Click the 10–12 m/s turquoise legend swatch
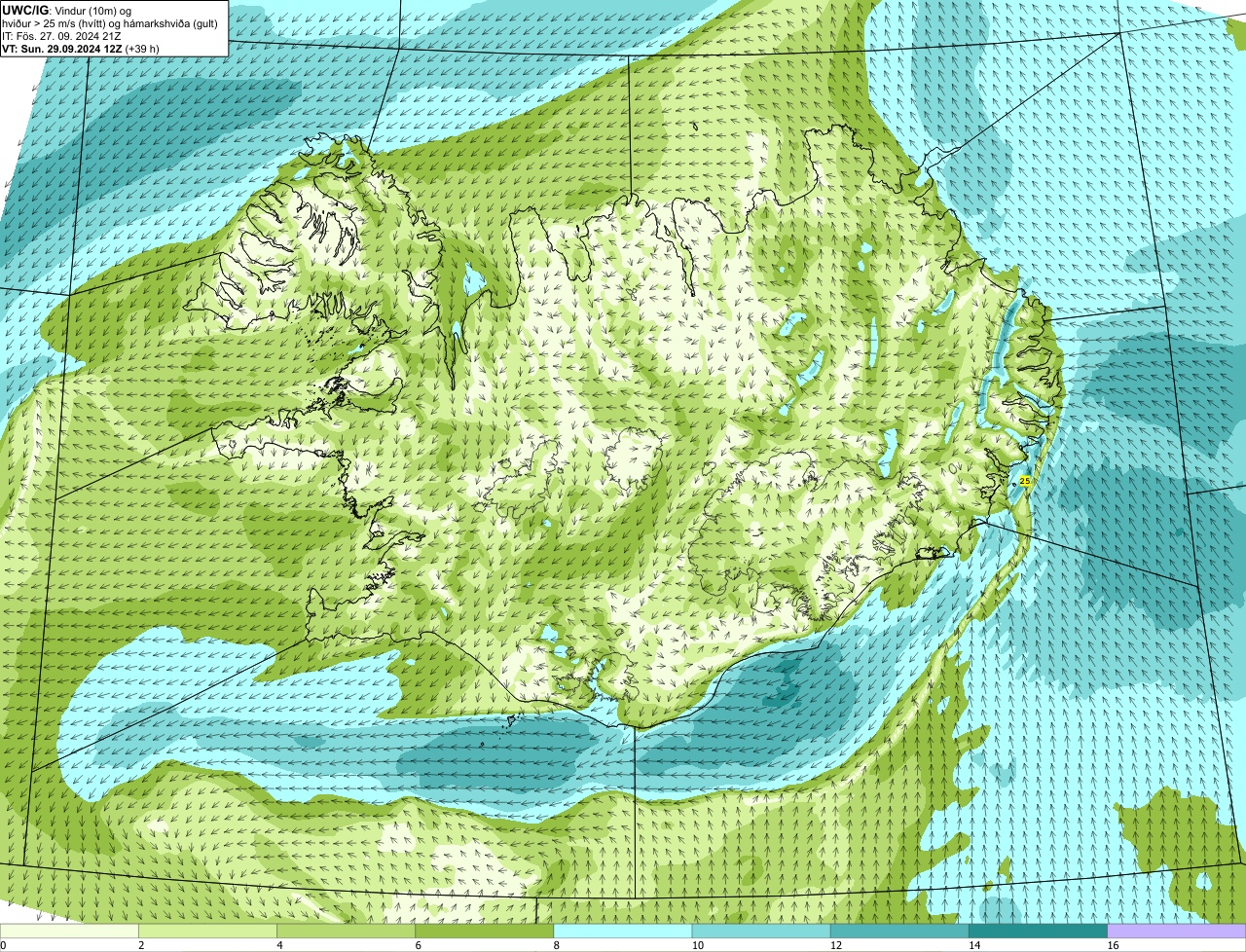1246x952 pixels. pyautogui.click(x=761, y=931)
